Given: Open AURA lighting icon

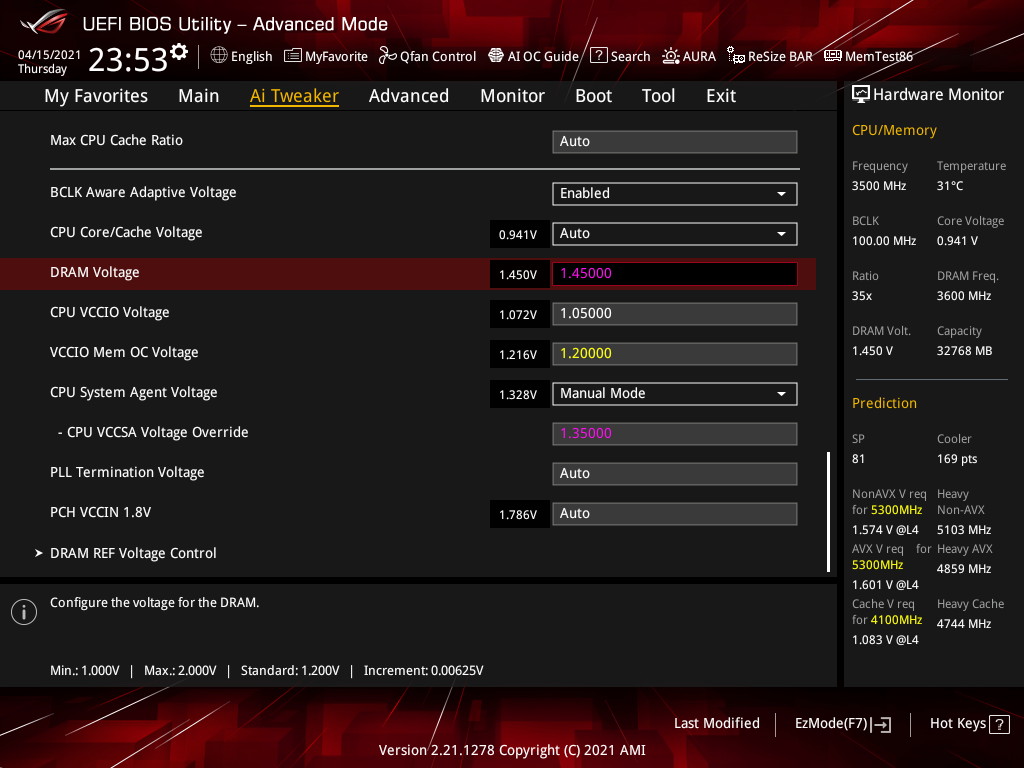Looking at the screenshot, I should pyautogui.click(x=671, y=56).
